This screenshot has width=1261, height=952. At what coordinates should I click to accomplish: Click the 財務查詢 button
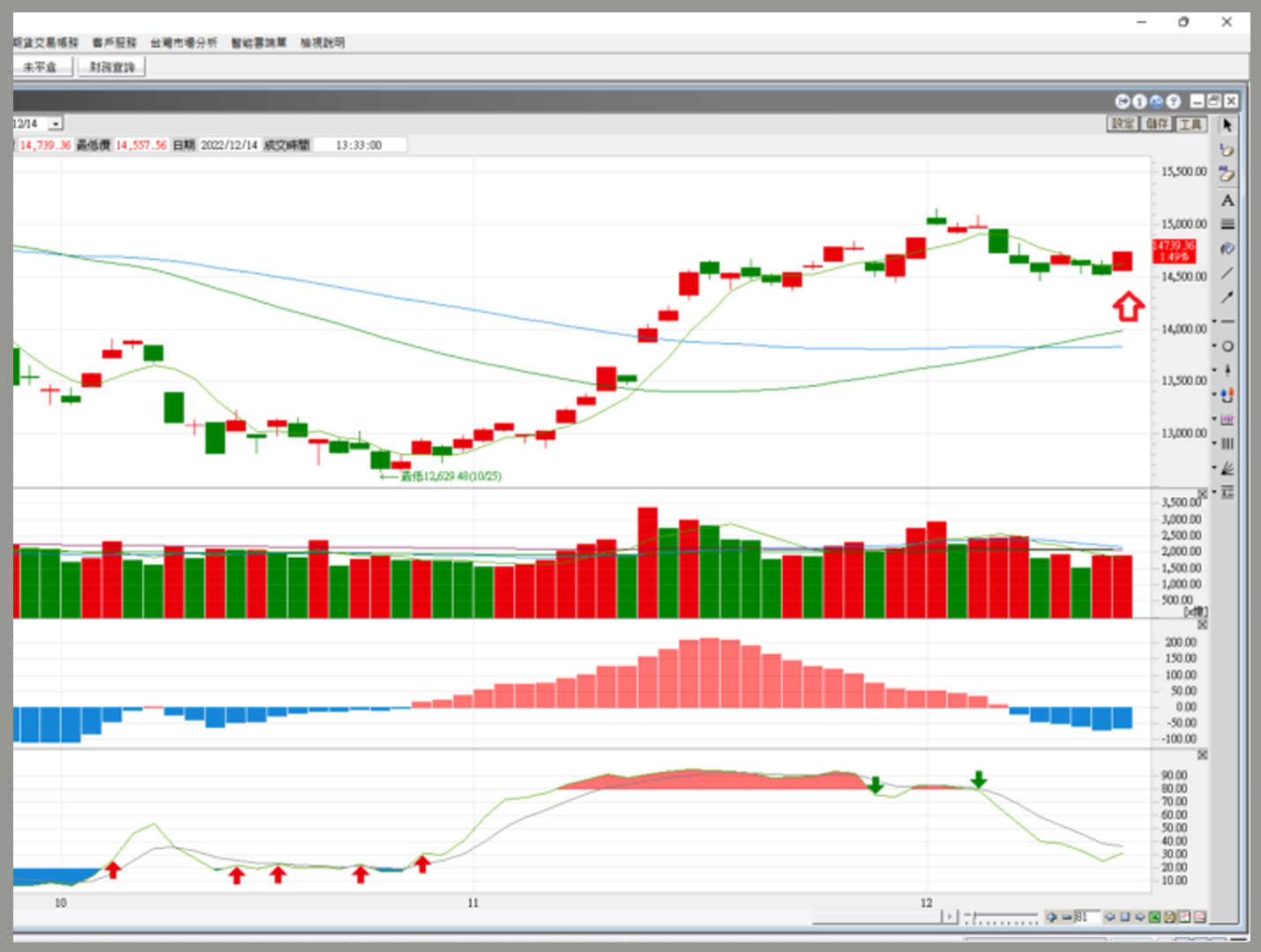click(x=111, y=67)
